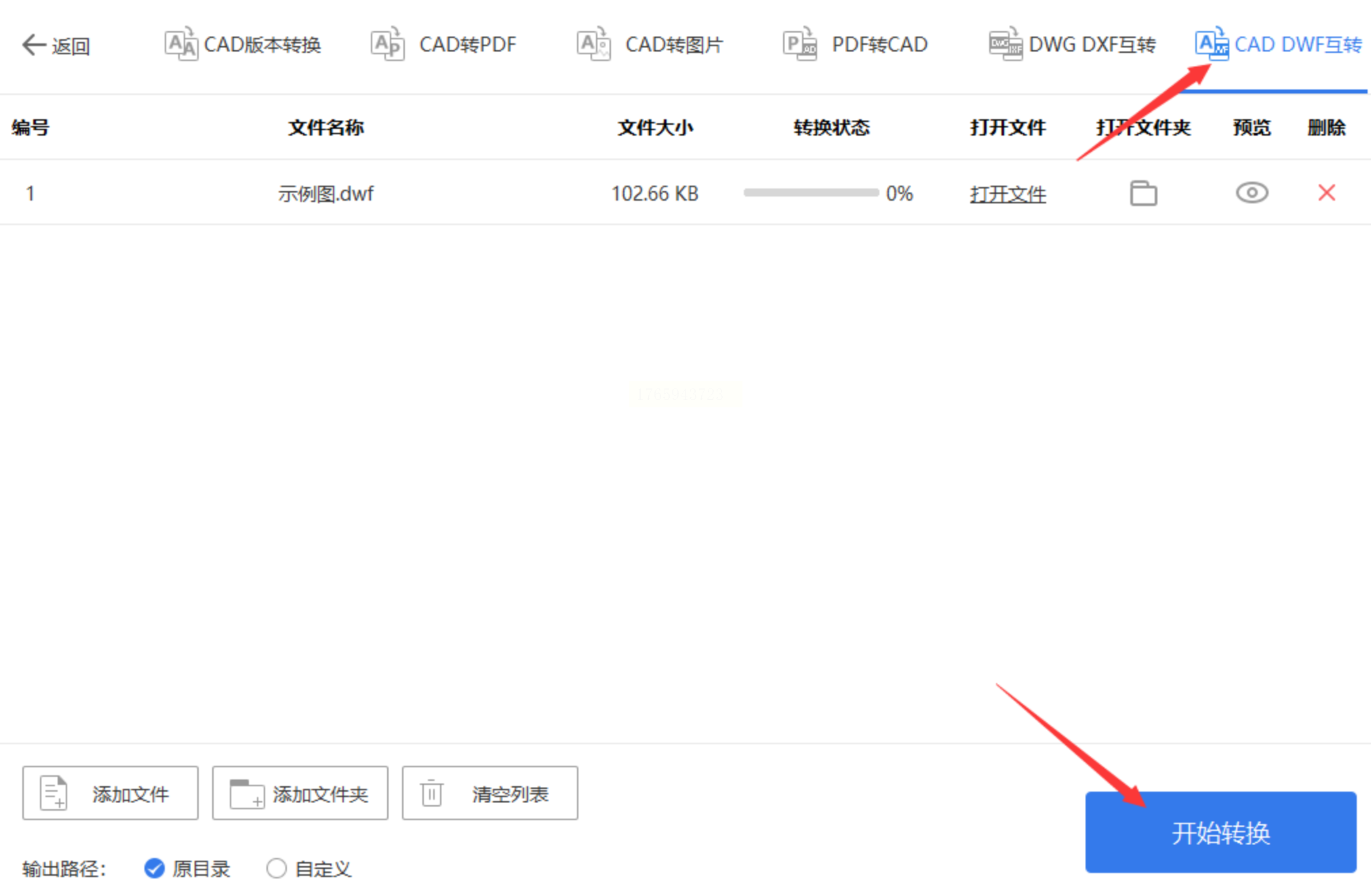This screenshot has width=1371, height=896.
Task: Switch to the CAD DWF互转 tab
Action: [1297, 45]
